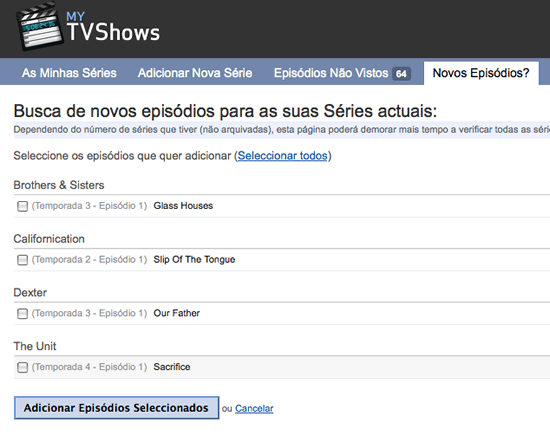Click the (Temporada 2 - Episódio 1) label

coord(89,260)
